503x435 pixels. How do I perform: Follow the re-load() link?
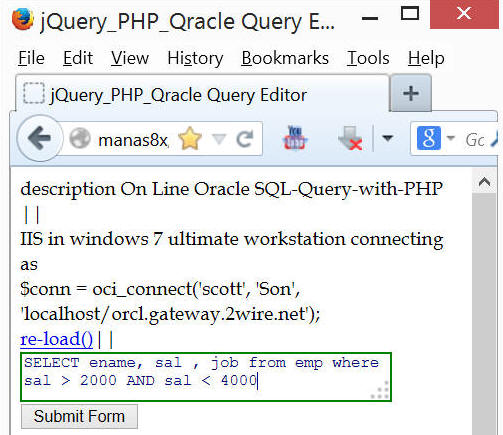click(57, 339)
